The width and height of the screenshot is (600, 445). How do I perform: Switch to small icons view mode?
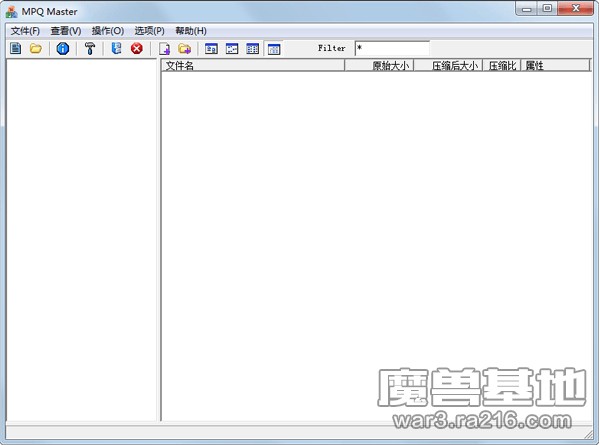[232, 48]
